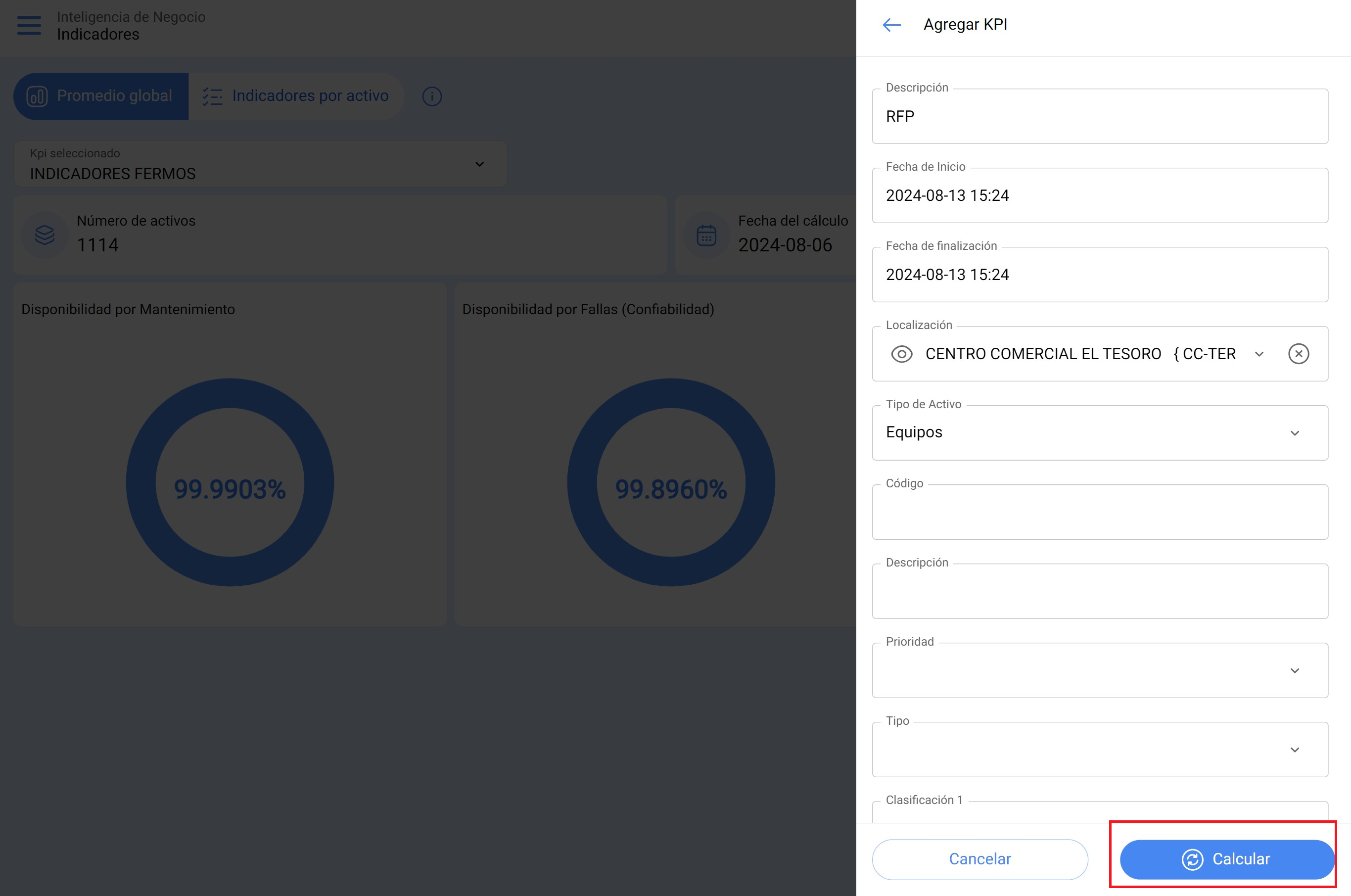This screenshot has width=1351, height=896.
Task: Click the bar chart icon in Promedio global tab
Action: [37, 96]
